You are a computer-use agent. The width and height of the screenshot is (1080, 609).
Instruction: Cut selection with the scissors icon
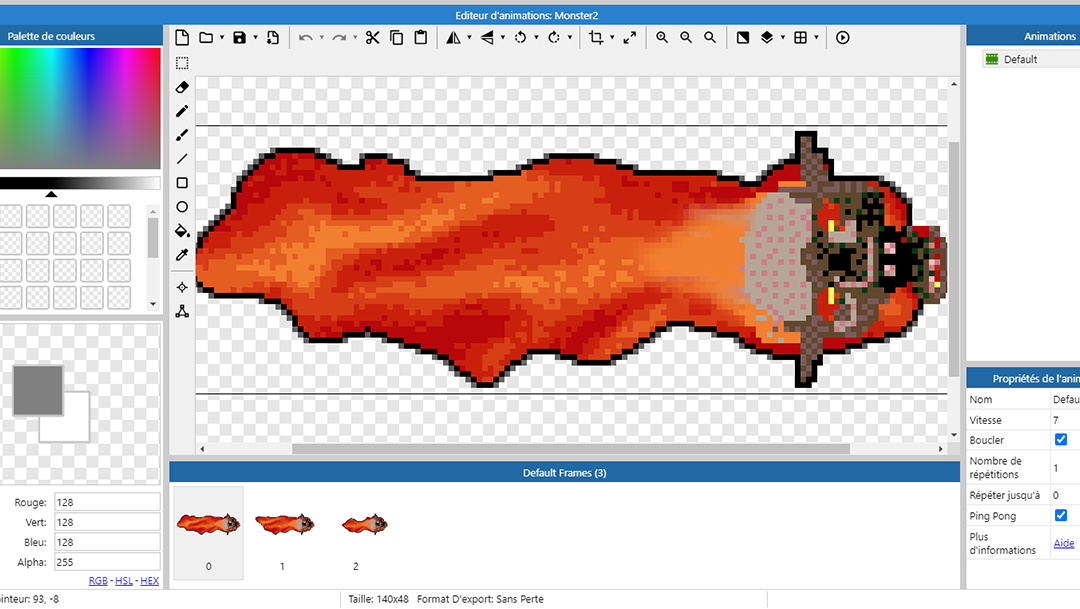[373, 37]
